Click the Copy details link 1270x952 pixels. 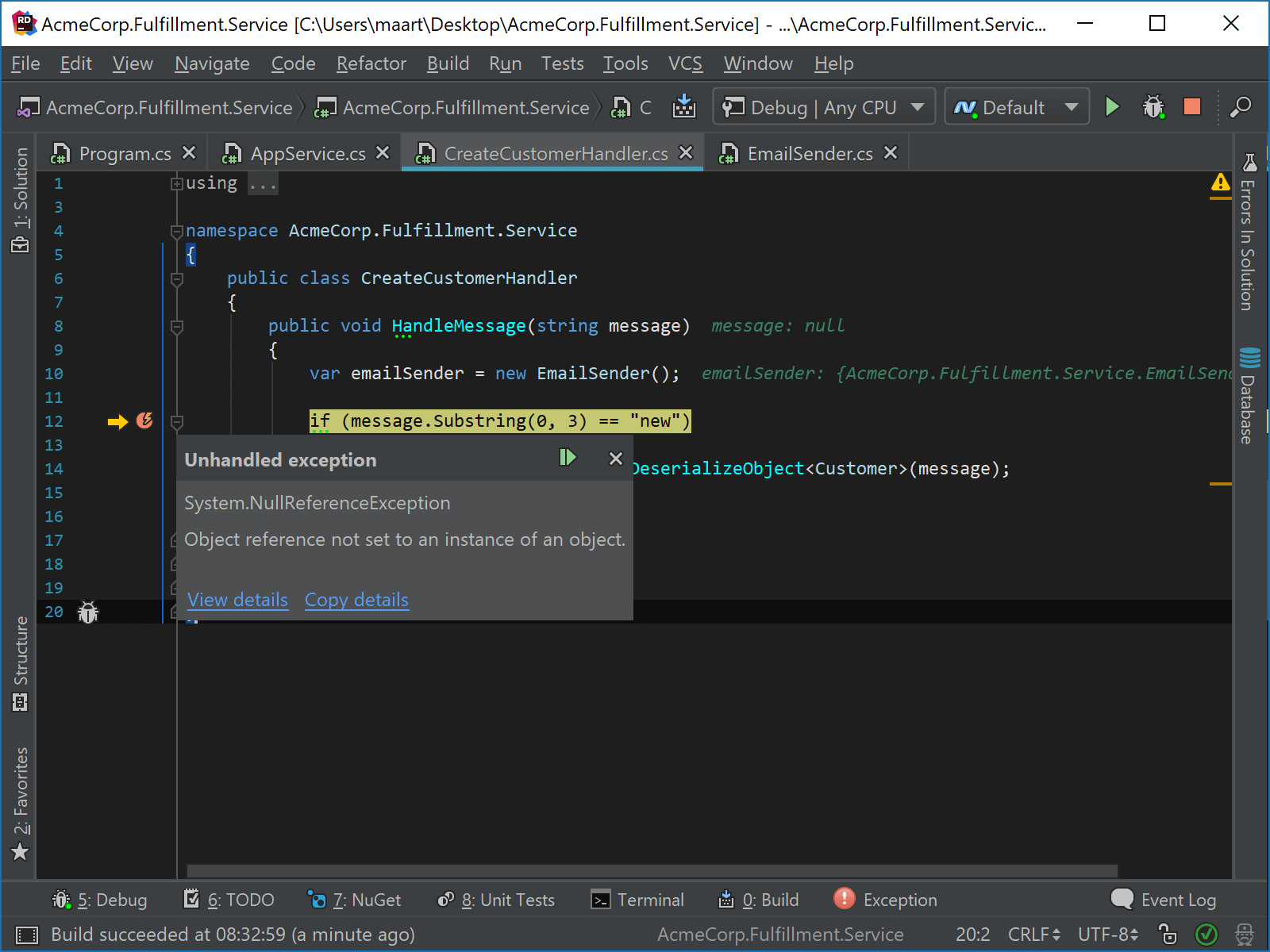point(356,600)
